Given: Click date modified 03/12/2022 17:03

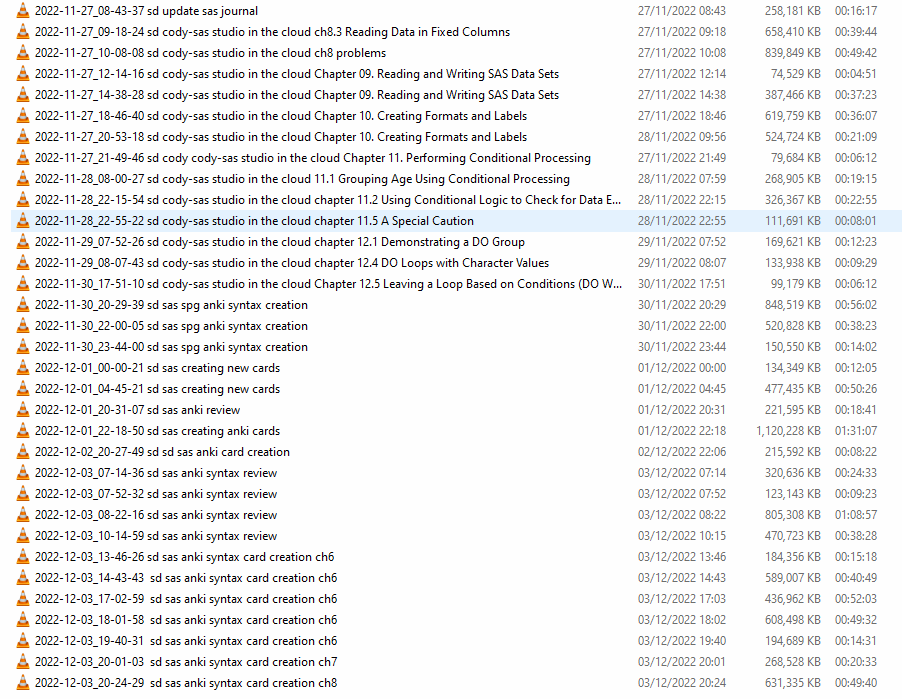Looking at the screenshot, I should pyautogui.click(x=682, y=599).
